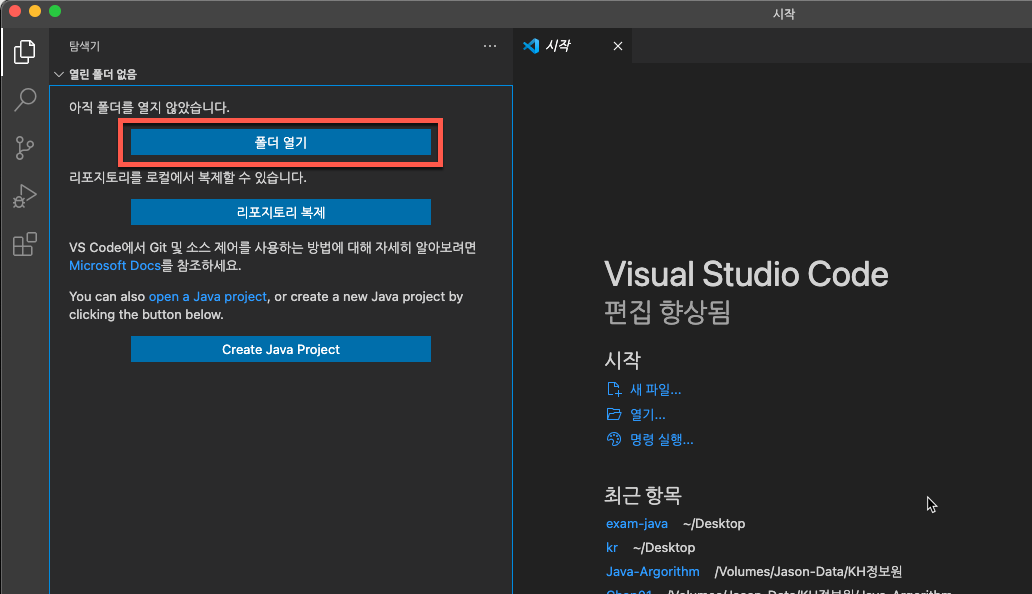Click the new file icon beside '새 파일...'
The height and width of the screenshot is (594, 1032).
coord(613,389)
